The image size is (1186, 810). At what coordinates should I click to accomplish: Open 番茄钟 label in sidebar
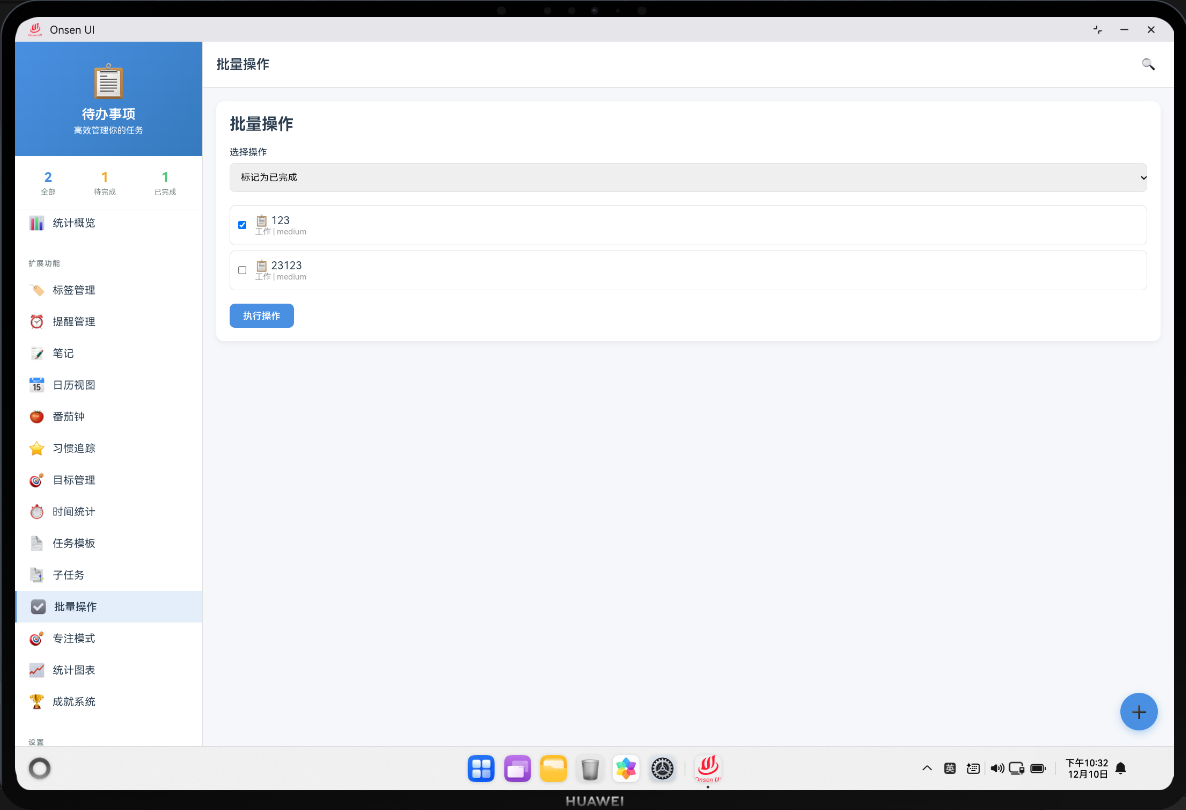(x=68, y=417)
